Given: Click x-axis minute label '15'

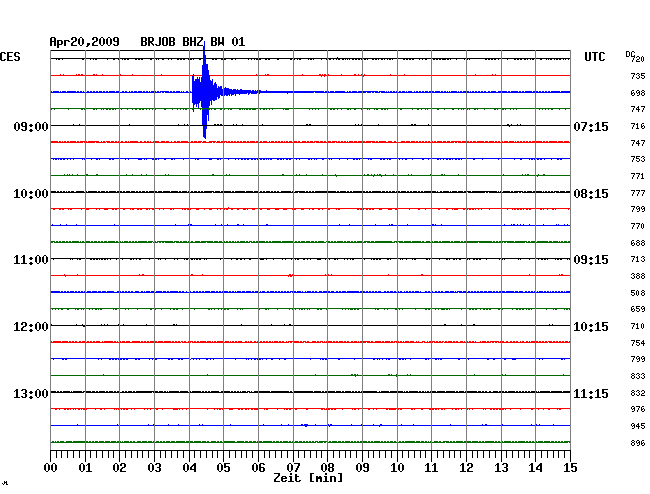Looking at the screenshot, I should [570, 467].
